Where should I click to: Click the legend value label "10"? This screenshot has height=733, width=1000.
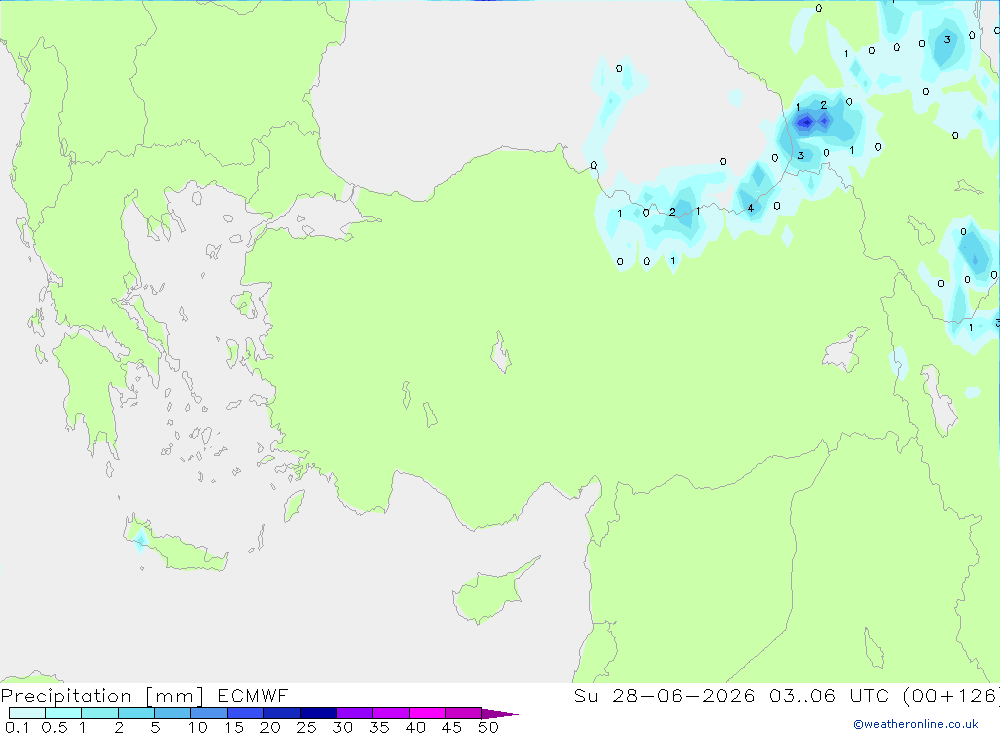(198, 727)
